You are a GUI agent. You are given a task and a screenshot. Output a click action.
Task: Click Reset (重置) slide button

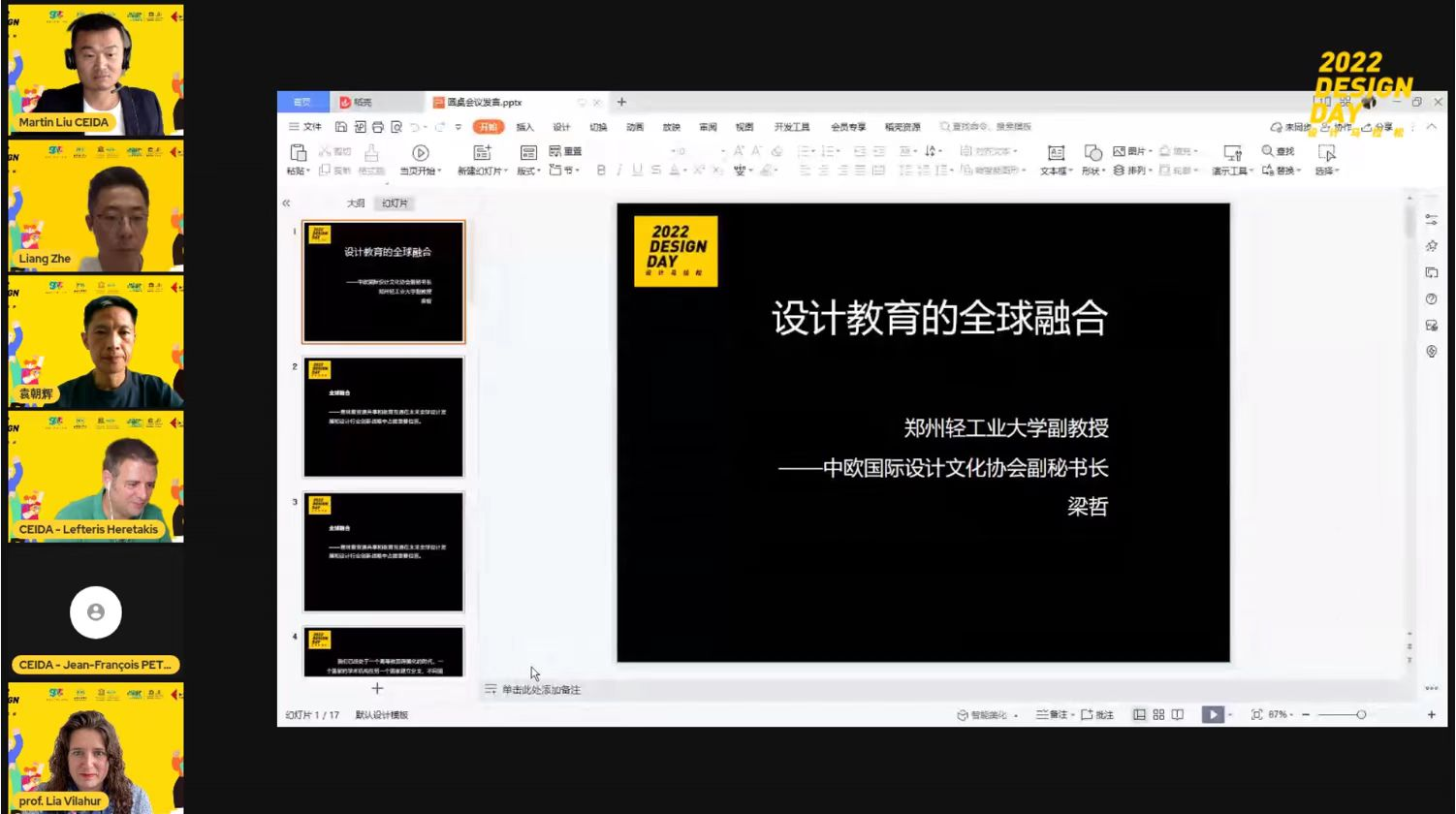point(566,151)
